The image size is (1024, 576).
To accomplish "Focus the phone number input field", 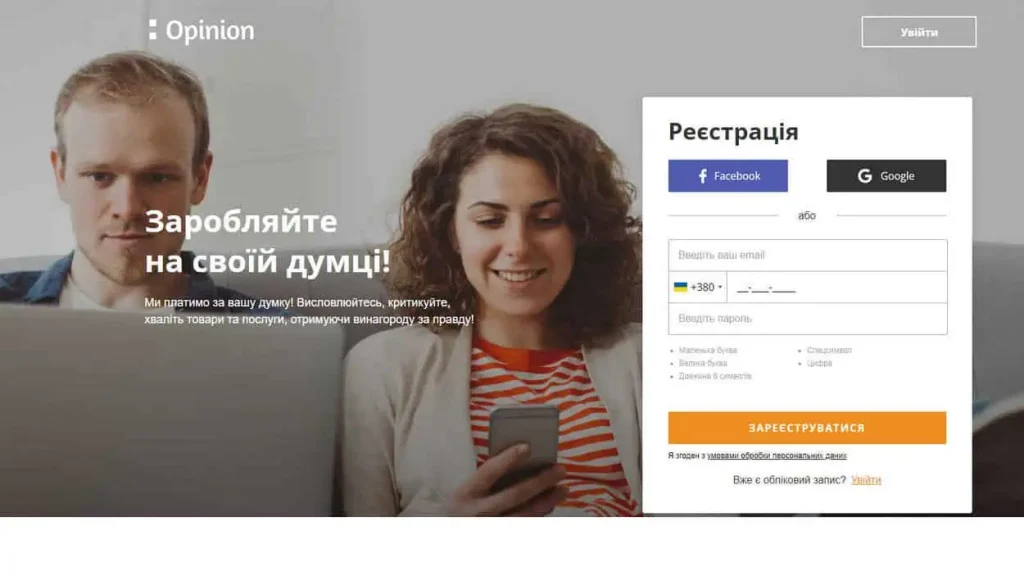I will (837, 287).
